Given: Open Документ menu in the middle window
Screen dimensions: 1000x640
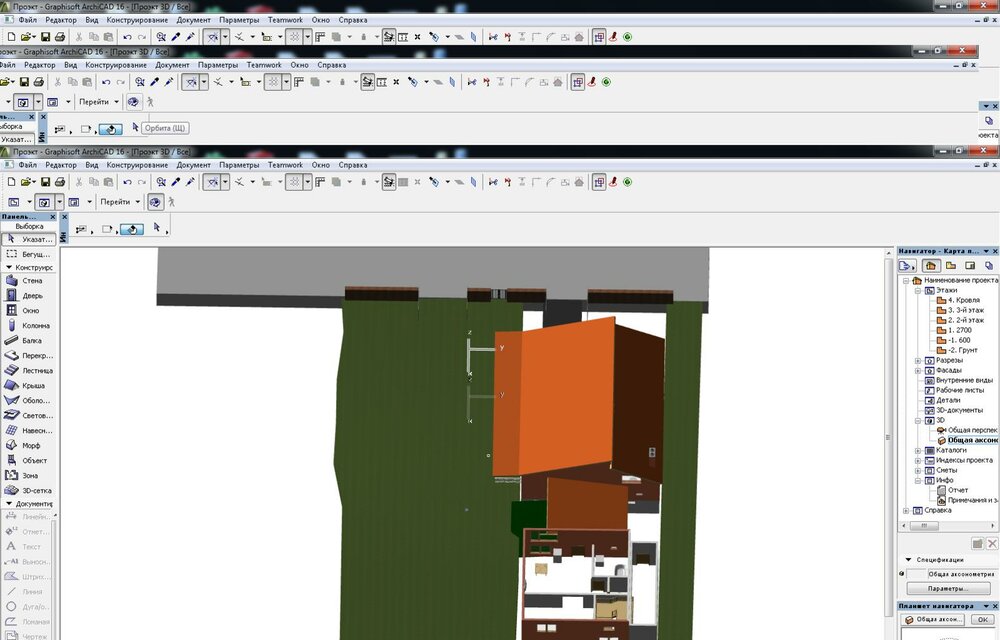Looking at the screenshot, I should (172, 65).
